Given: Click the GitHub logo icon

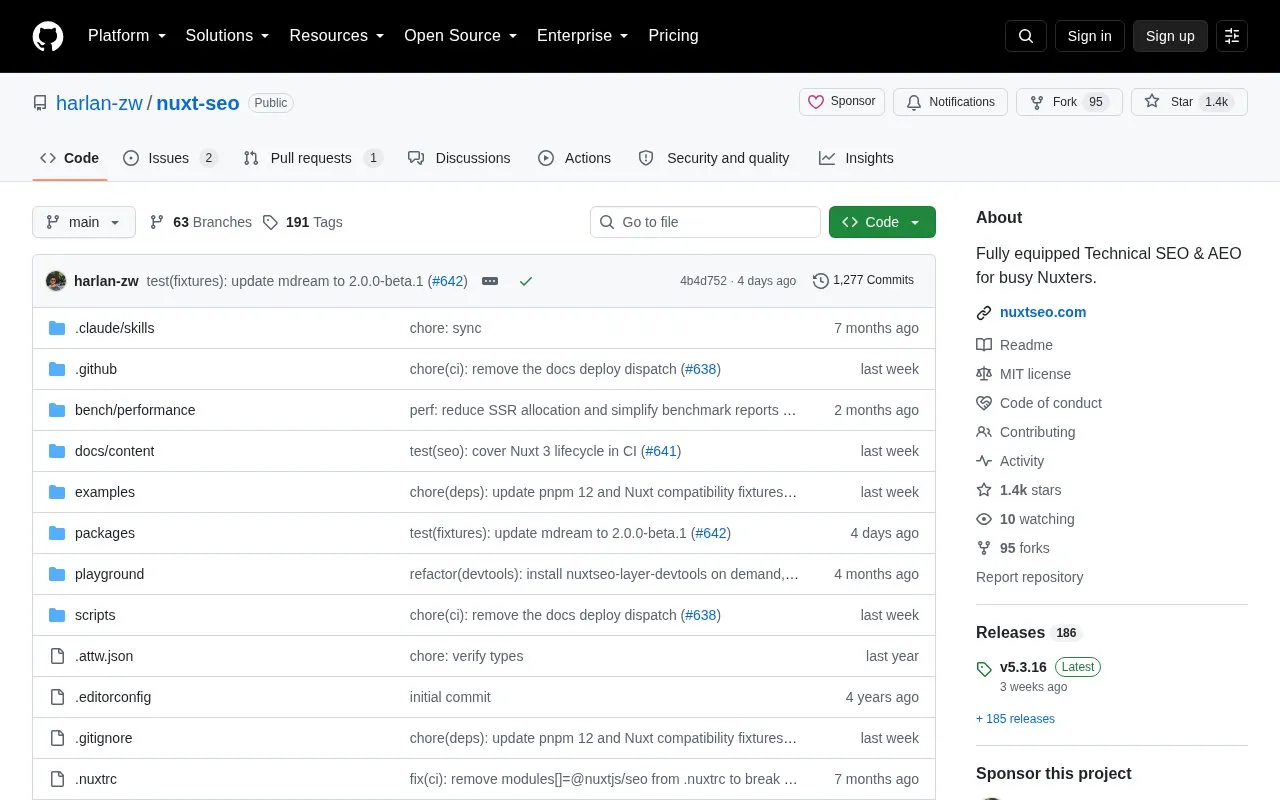Looking at the screenshot, I should 48,36.
